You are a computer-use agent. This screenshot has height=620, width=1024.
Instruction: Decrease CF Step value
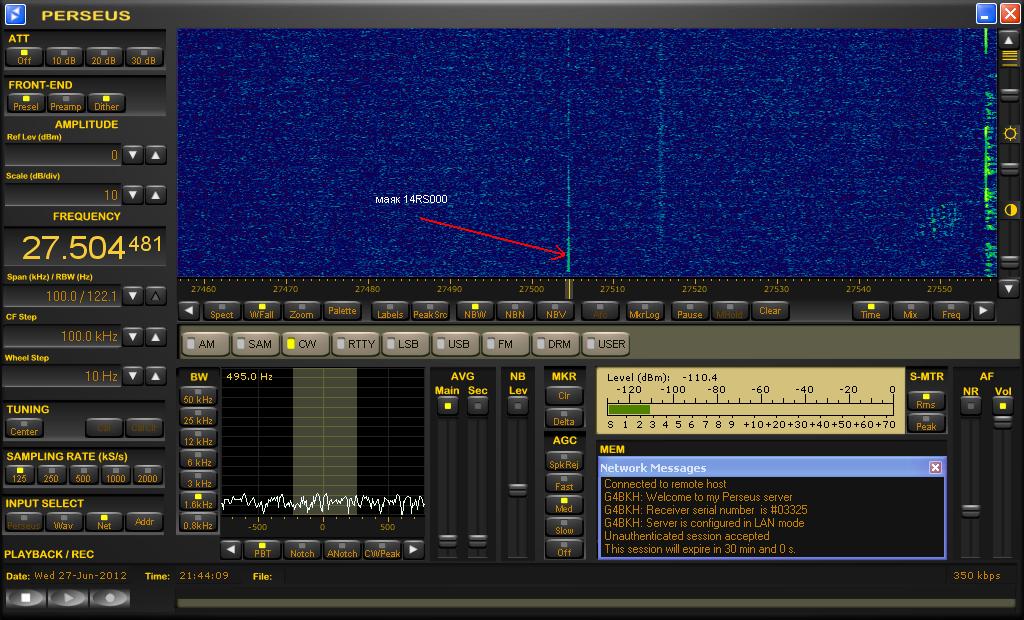133,336
